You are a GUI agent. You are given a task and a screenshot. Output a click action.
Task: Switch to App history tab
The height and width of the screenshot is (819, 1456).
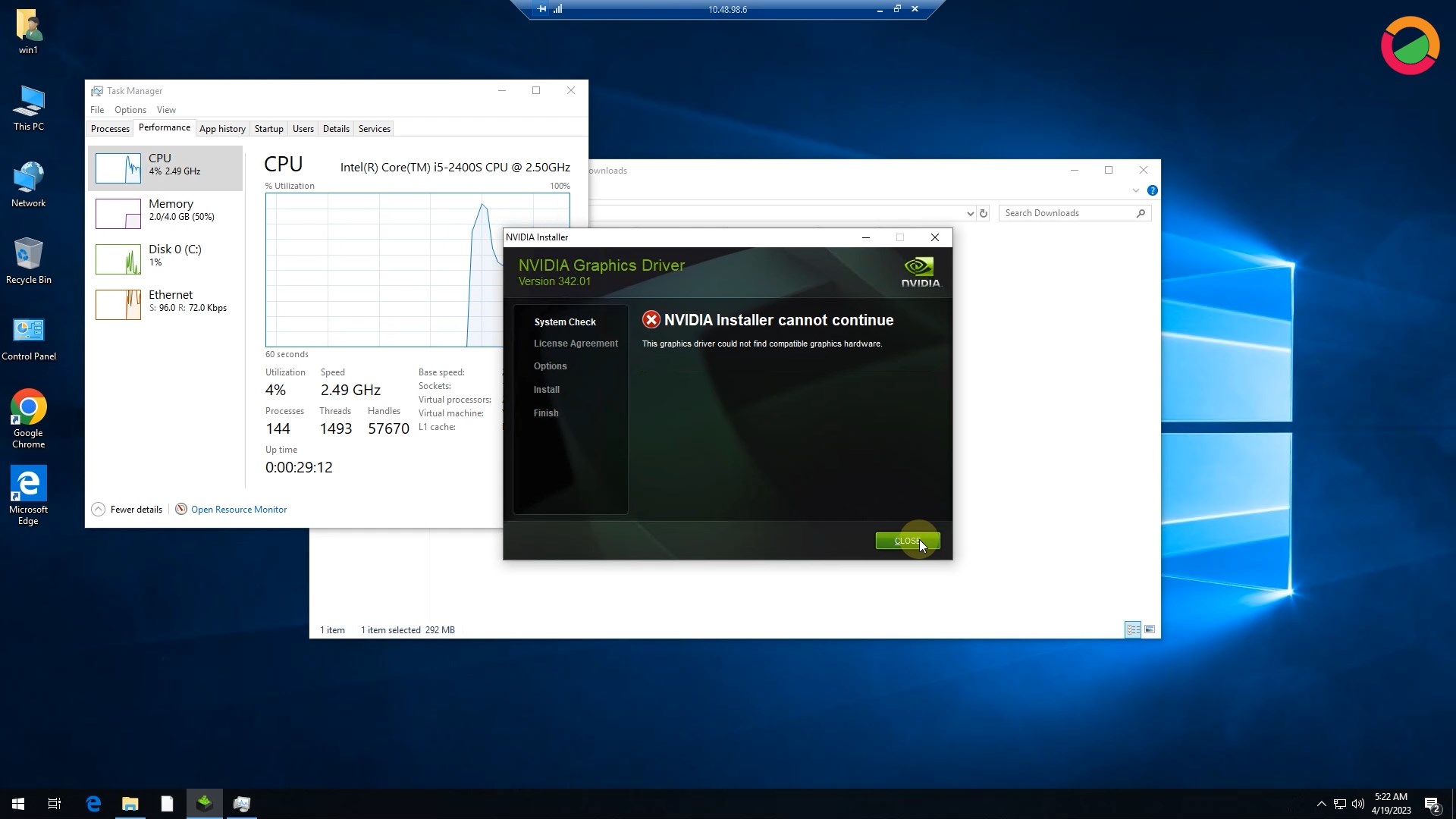click(222, 128)
